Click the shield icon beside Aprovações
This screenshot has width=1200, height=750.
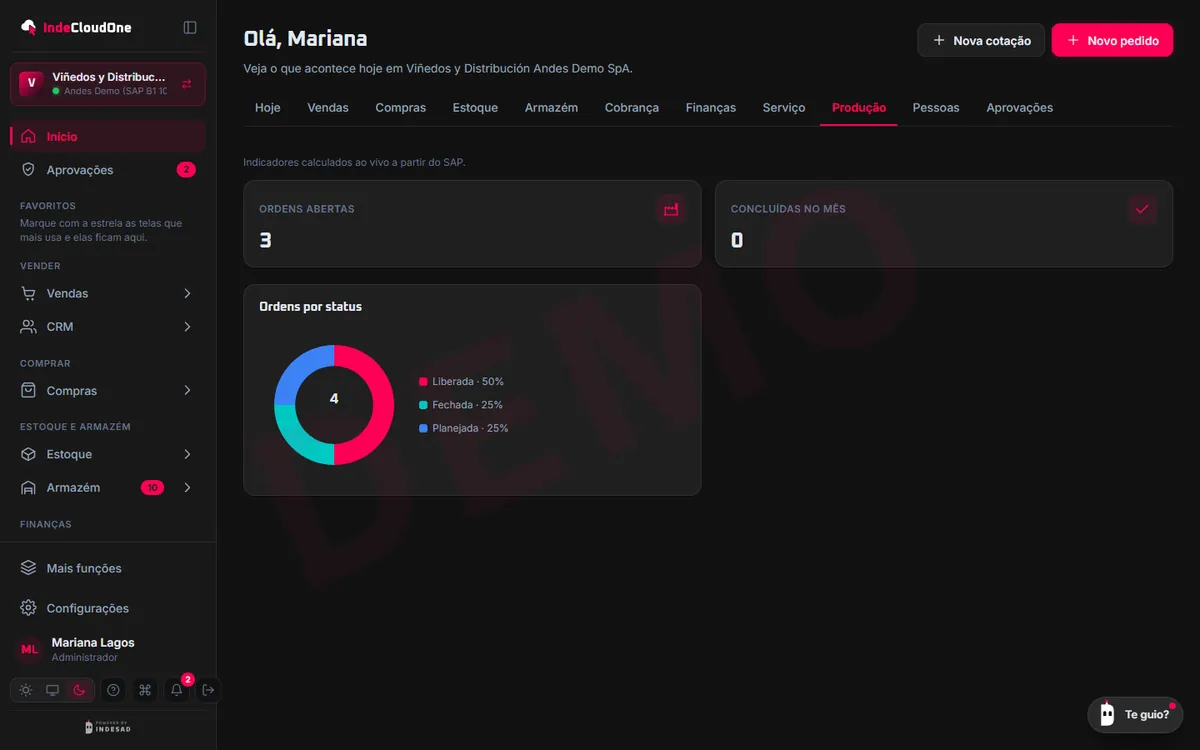29,170
